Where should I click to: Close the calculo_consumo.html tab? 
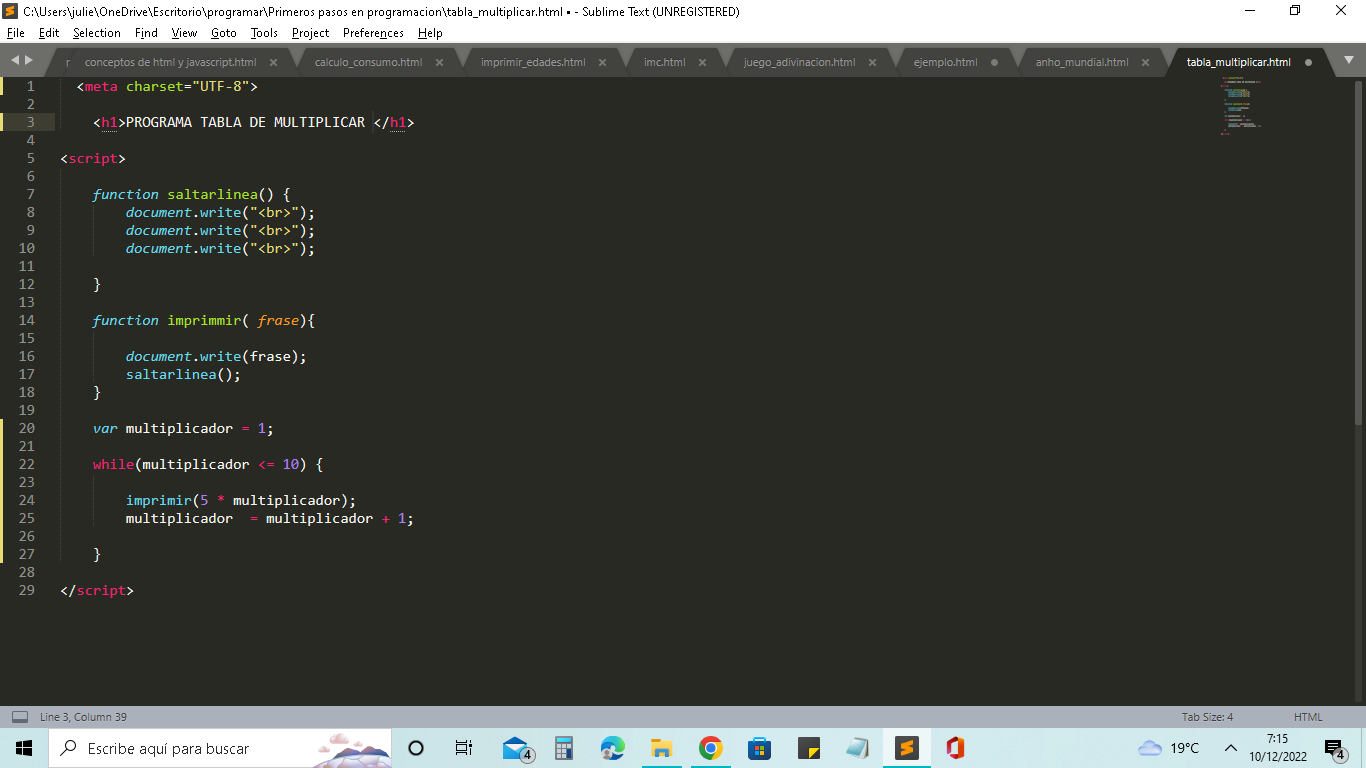(439, 62)
